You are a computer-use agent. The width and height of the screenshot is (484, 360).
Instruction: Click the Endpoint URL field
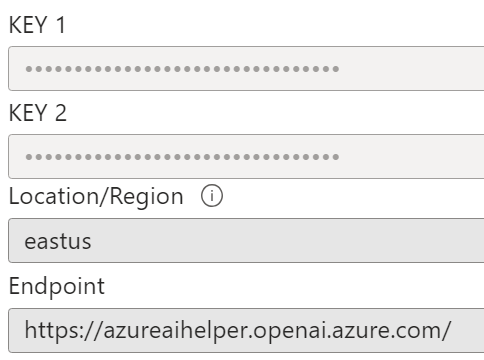coord(246,330)
